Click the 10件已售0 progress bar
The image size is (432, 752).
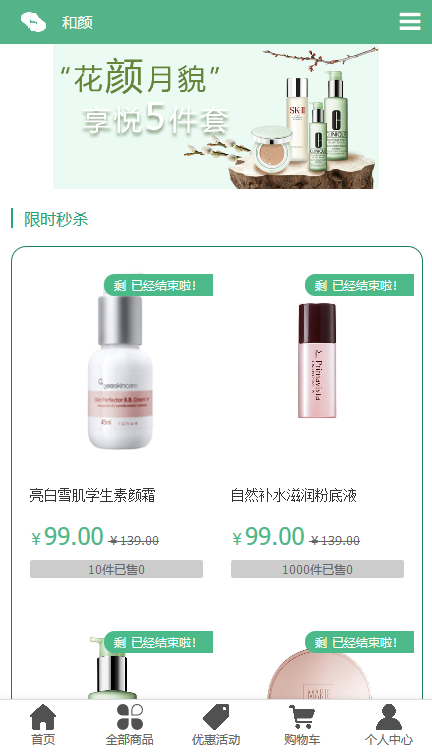coord(117,569)
